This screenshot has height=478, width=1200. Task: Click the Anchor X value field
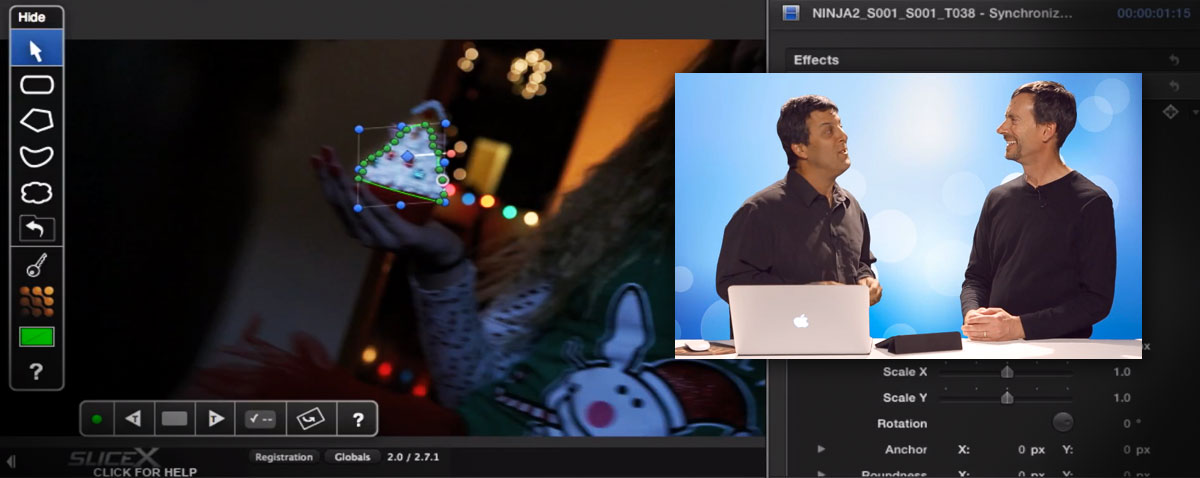tap(1033, 449)
